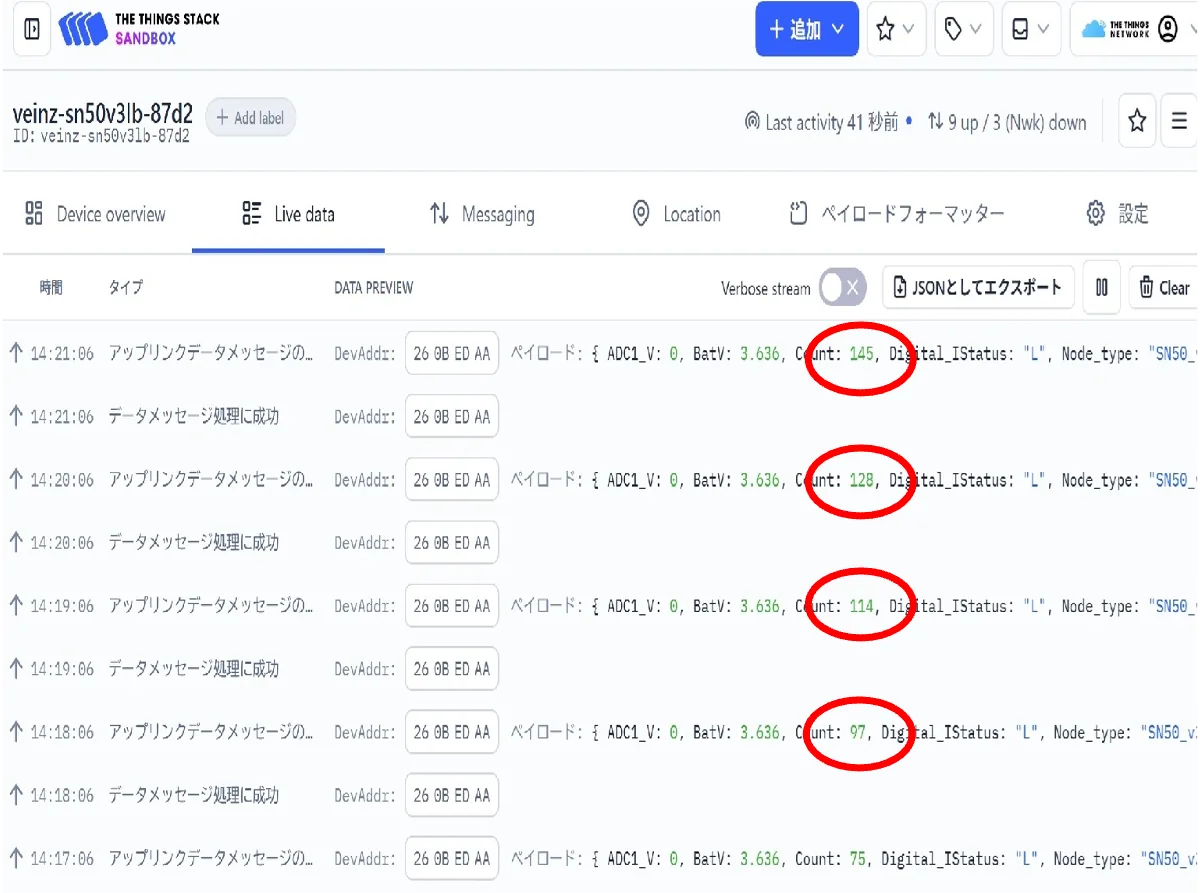Switch to Device overview tab
This screenshot has height=893, width=1200.
coord(95,214)
